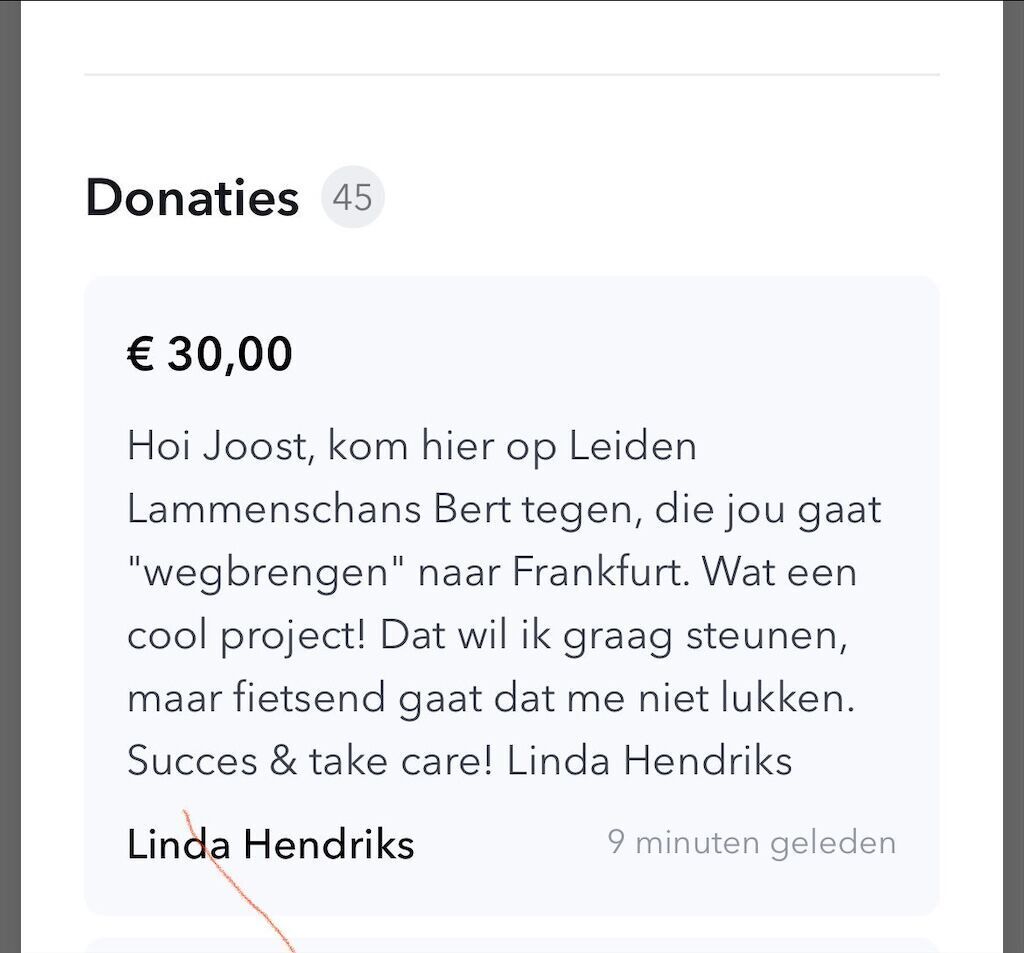Click the Linda Hendriks signature inside message
Image resolution: width=1024 pixels, height=953 pixels.
click(649, 762)
